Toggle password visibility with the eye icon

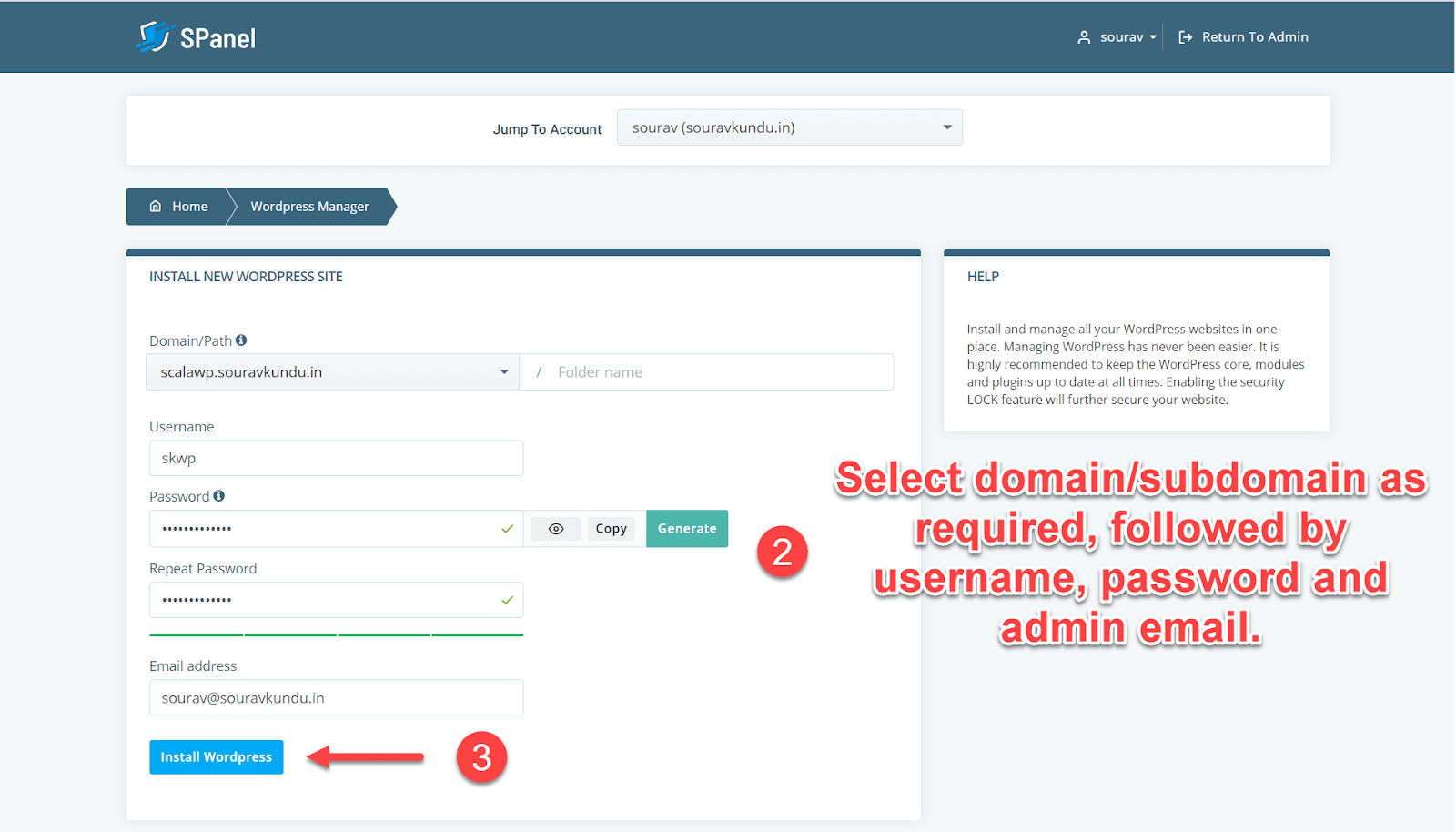tap(556, 529)
